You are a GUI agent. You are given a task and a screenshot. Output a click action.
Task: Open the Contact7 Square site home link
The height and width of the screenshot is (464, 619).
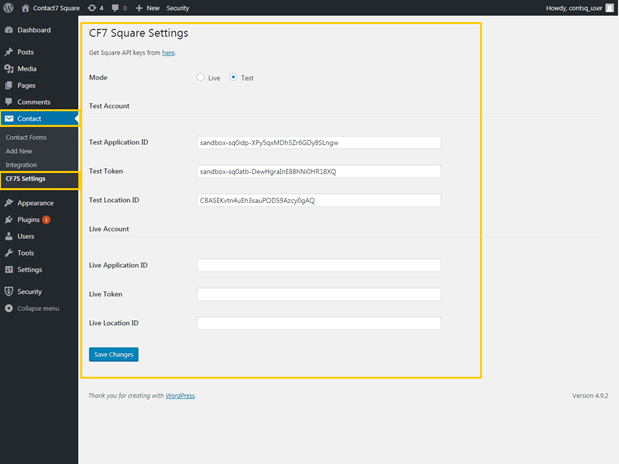coord(51,8)
